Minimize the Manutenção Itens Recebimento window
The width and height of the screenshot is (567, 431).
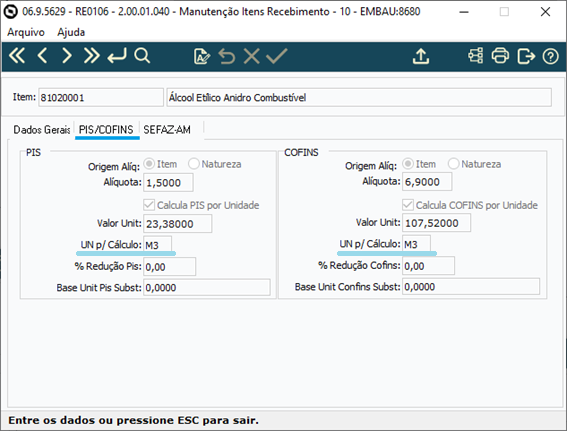[464, 12]
